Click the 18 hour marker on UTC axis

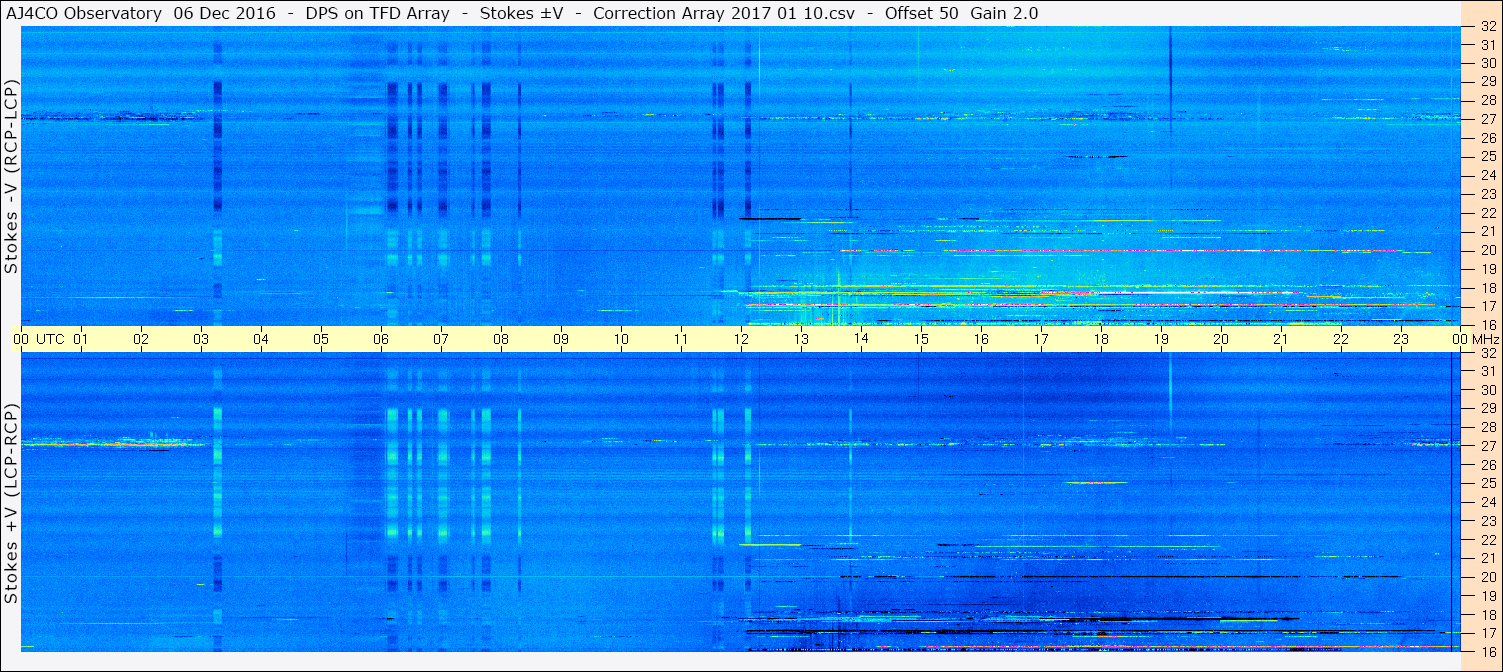coord(1101,339)
